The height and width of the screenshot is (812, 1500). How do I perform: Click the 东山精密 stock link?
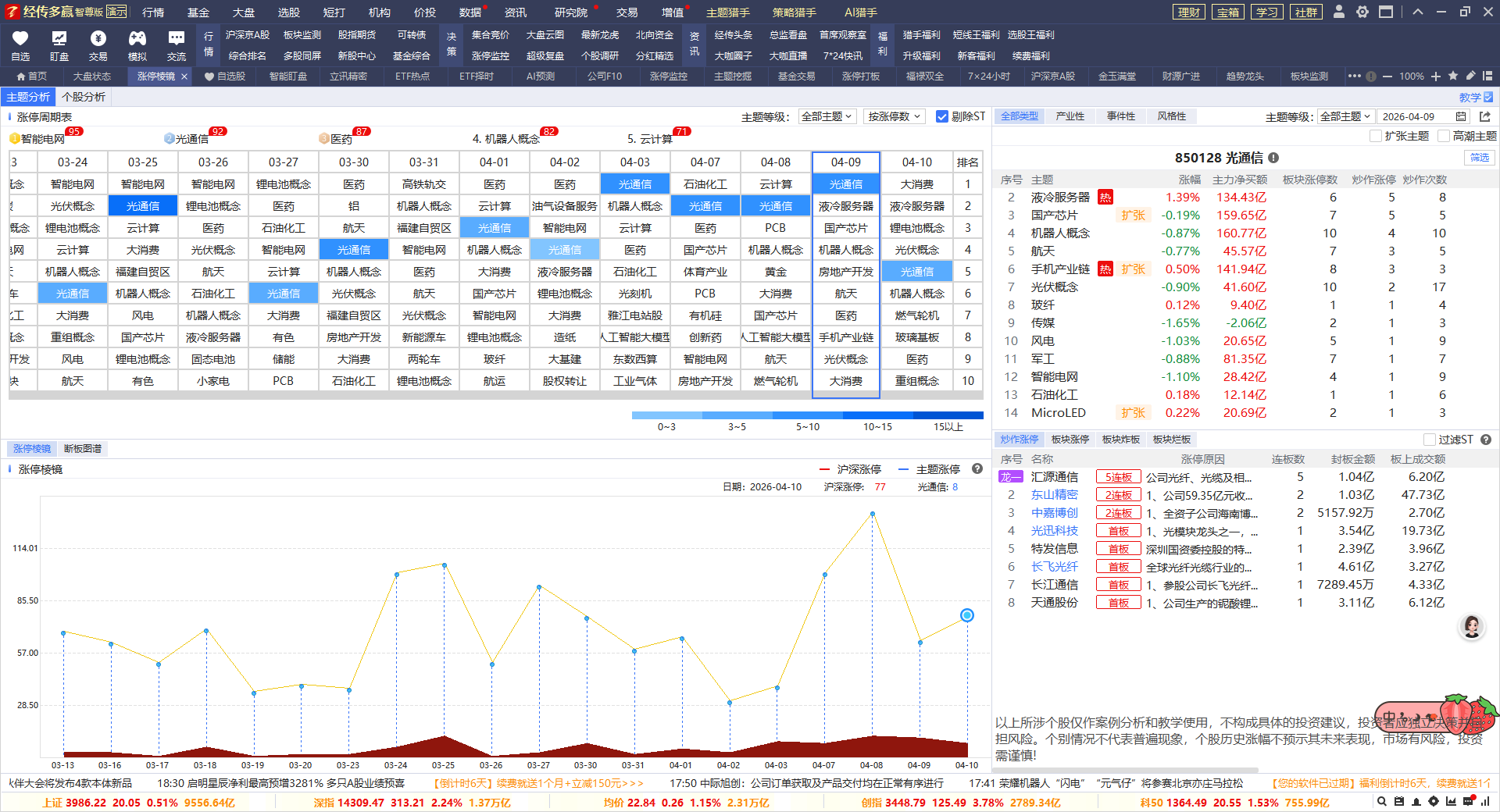click(x=1054, y=495)
